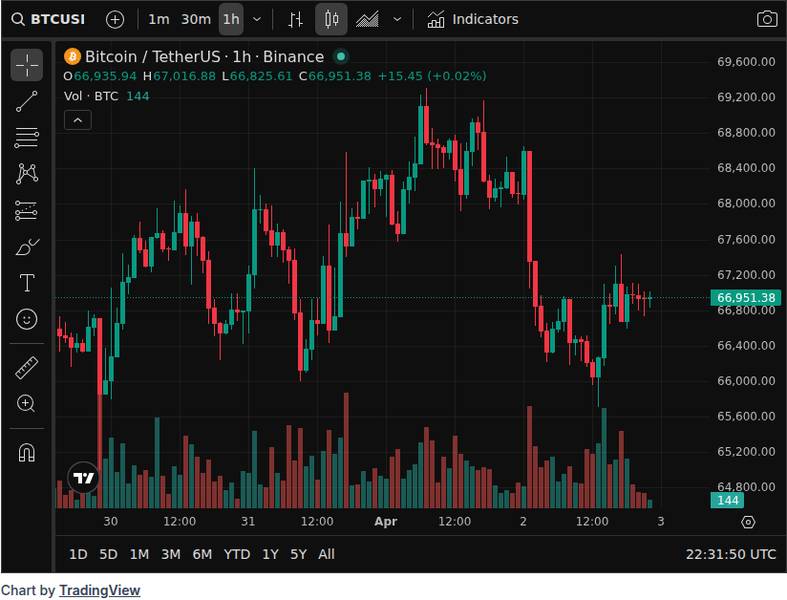Select the Text annotation tool

pos(27,283)
